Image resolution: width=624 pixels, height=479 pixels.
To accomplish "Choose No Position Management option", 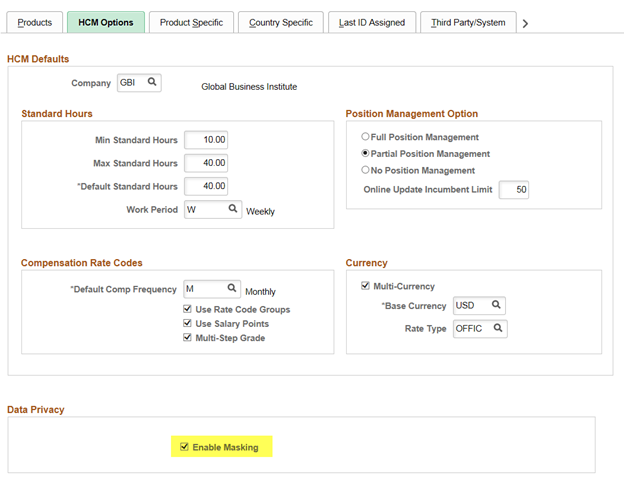I will click(365, 171).
